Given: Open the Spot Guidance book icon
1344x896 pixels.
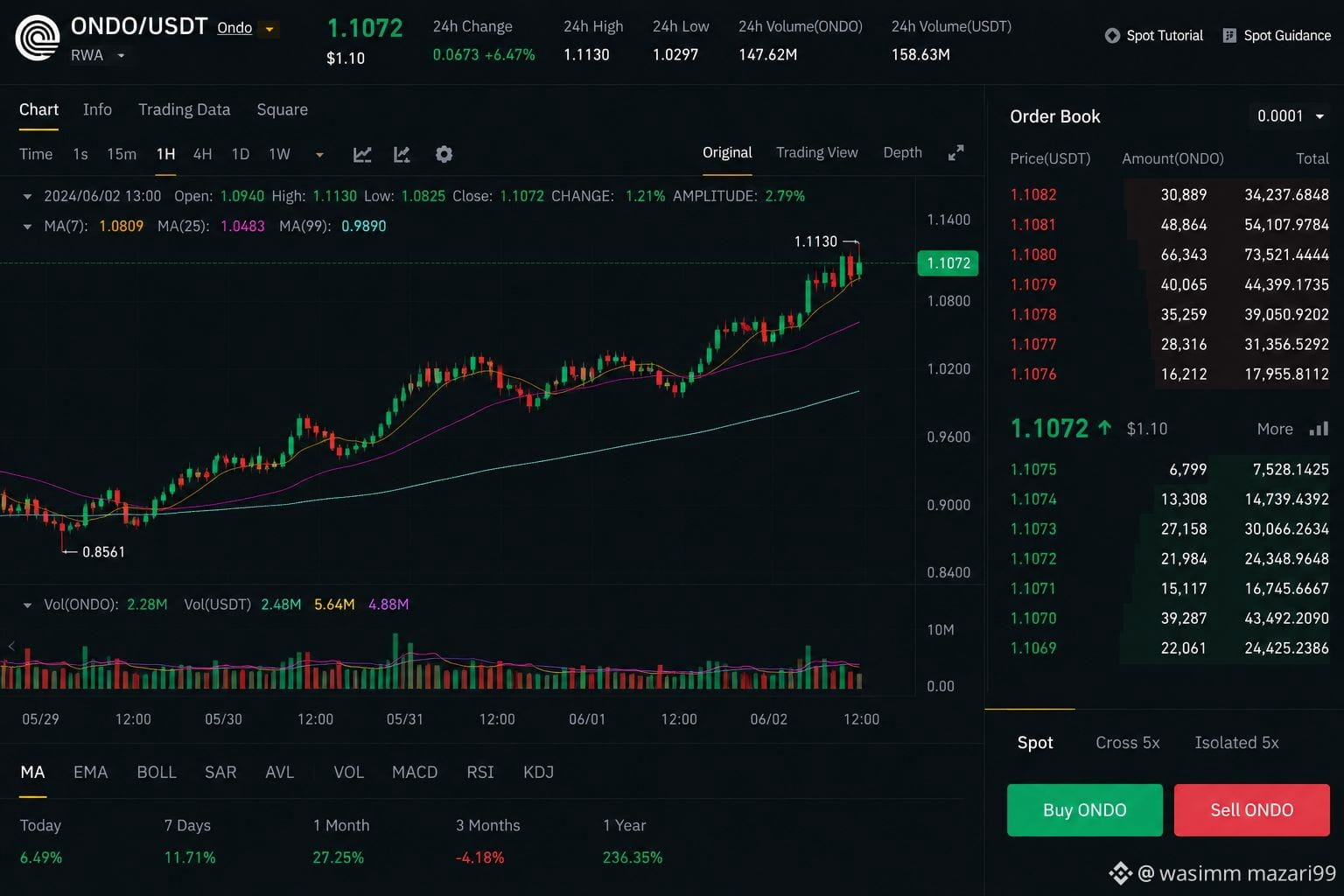Looking at the screenshot, I should 1229,36.
